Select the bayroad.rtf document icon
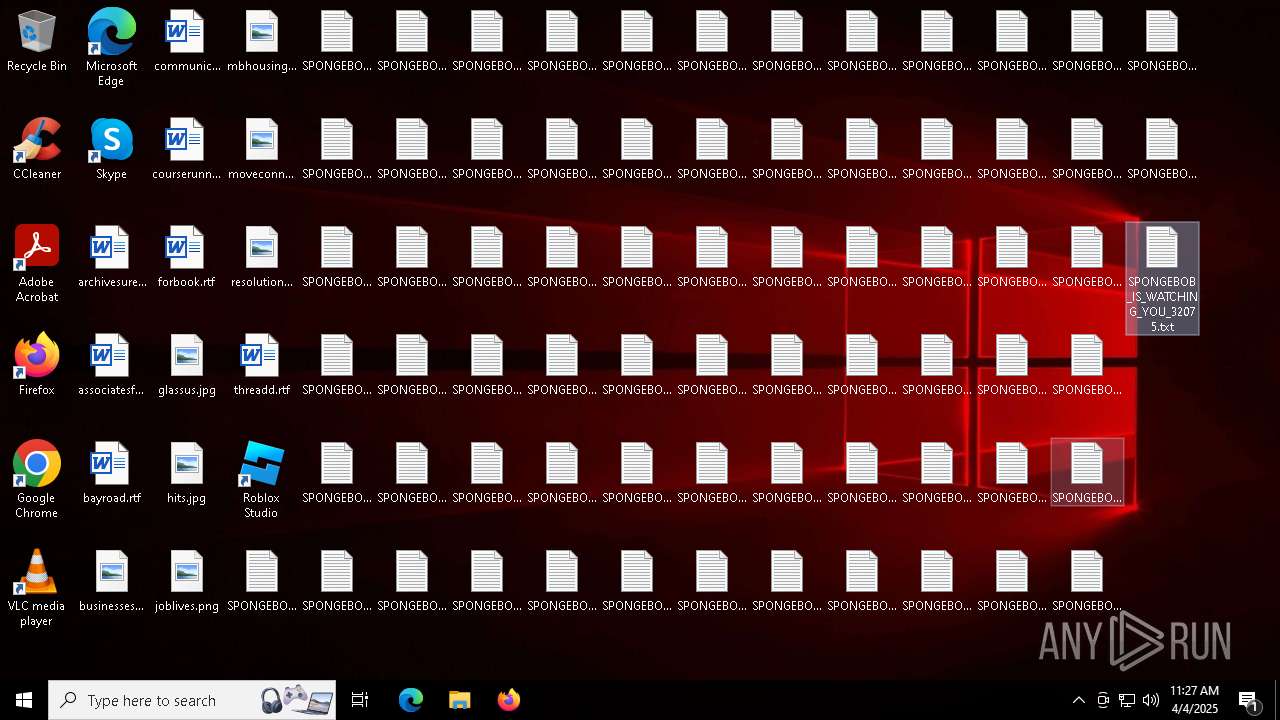 coord(111,473)
